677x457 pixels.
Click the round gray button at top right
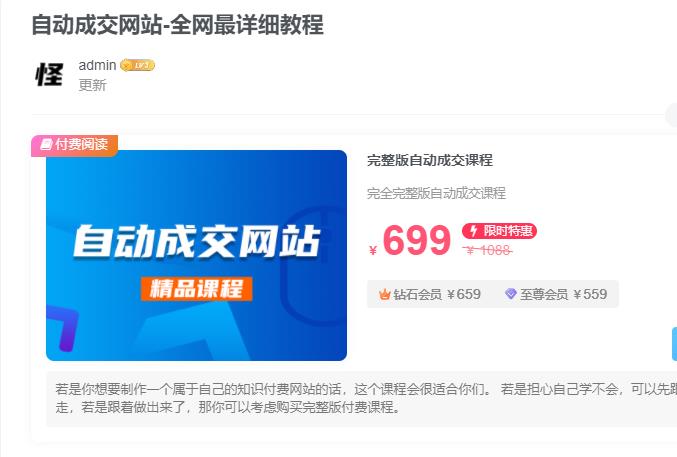671,115
